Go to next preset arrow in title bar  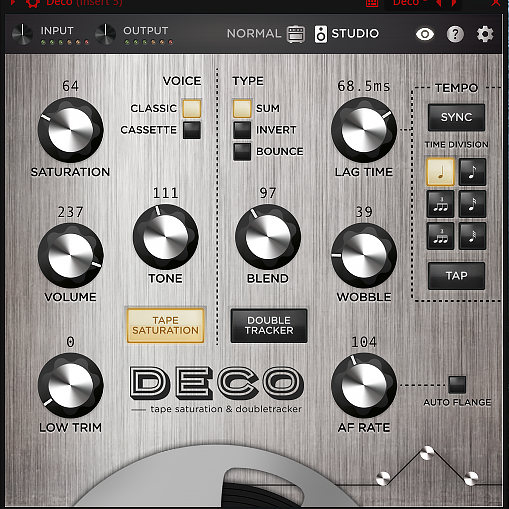coord(454,3)
